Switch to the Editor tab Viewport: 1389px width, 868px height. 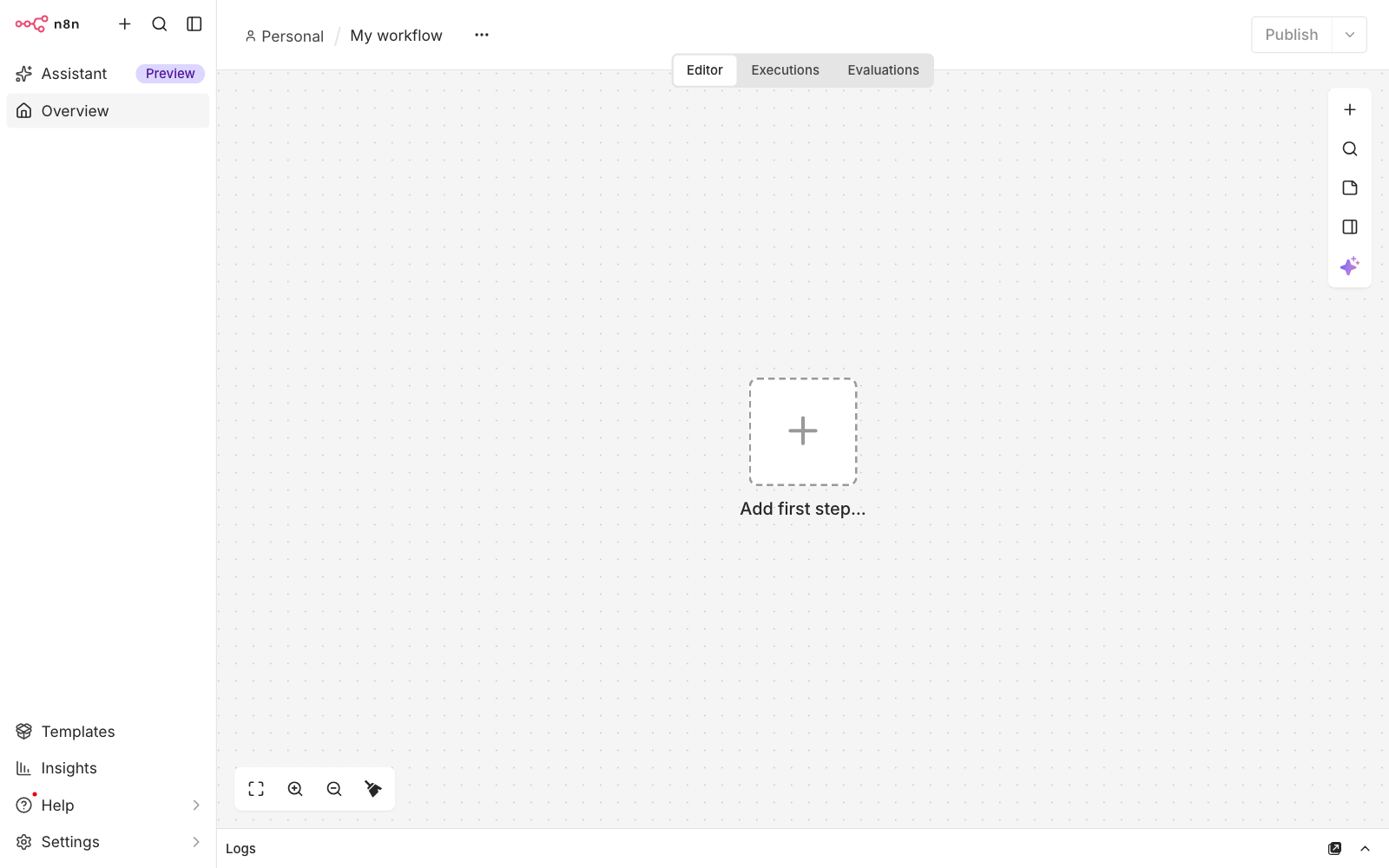pyautogui.click(x=705, y=70)
